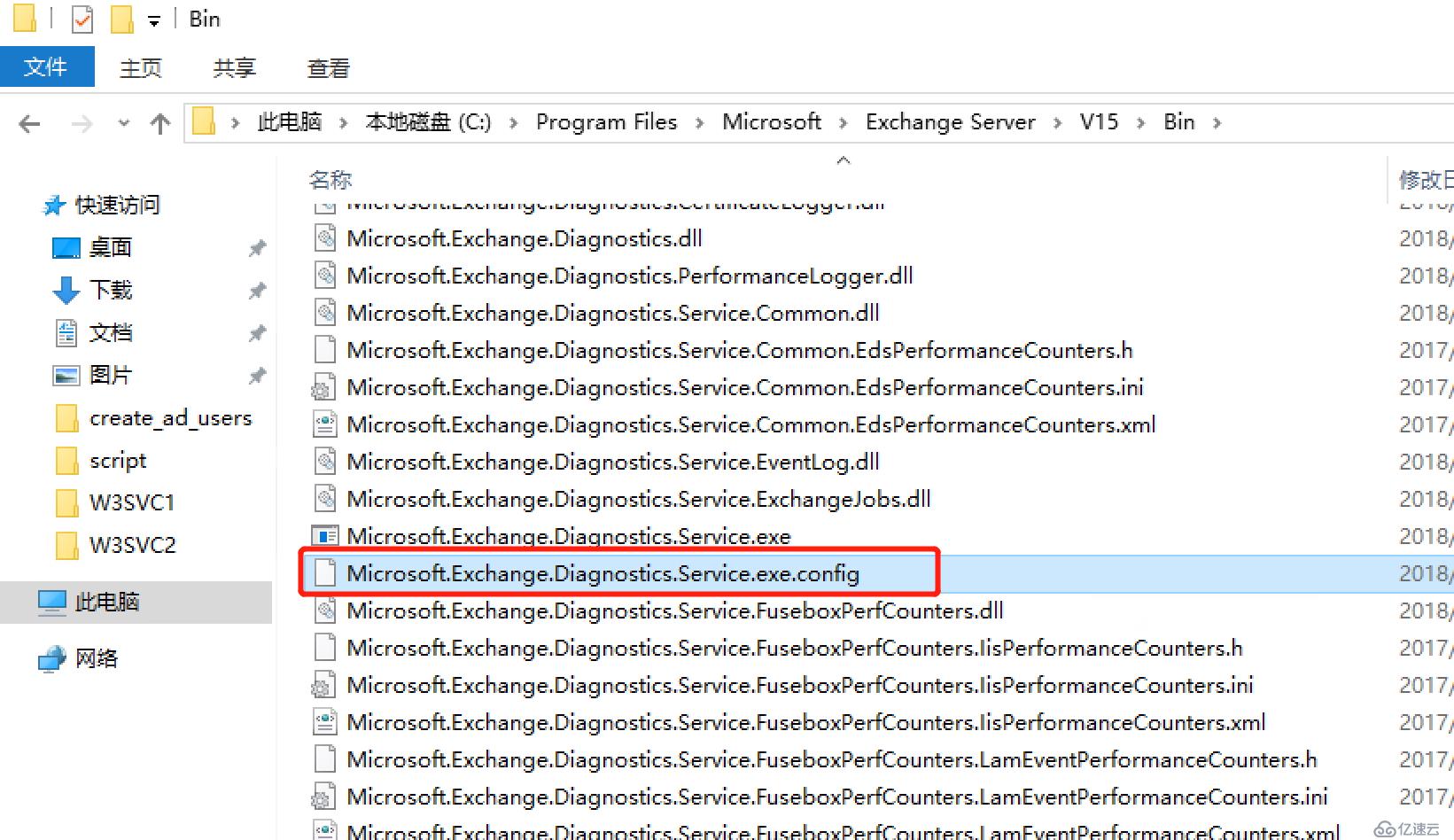
Task: Navigate to Exchange Server breadcrumb
Action: coord(950,122)
